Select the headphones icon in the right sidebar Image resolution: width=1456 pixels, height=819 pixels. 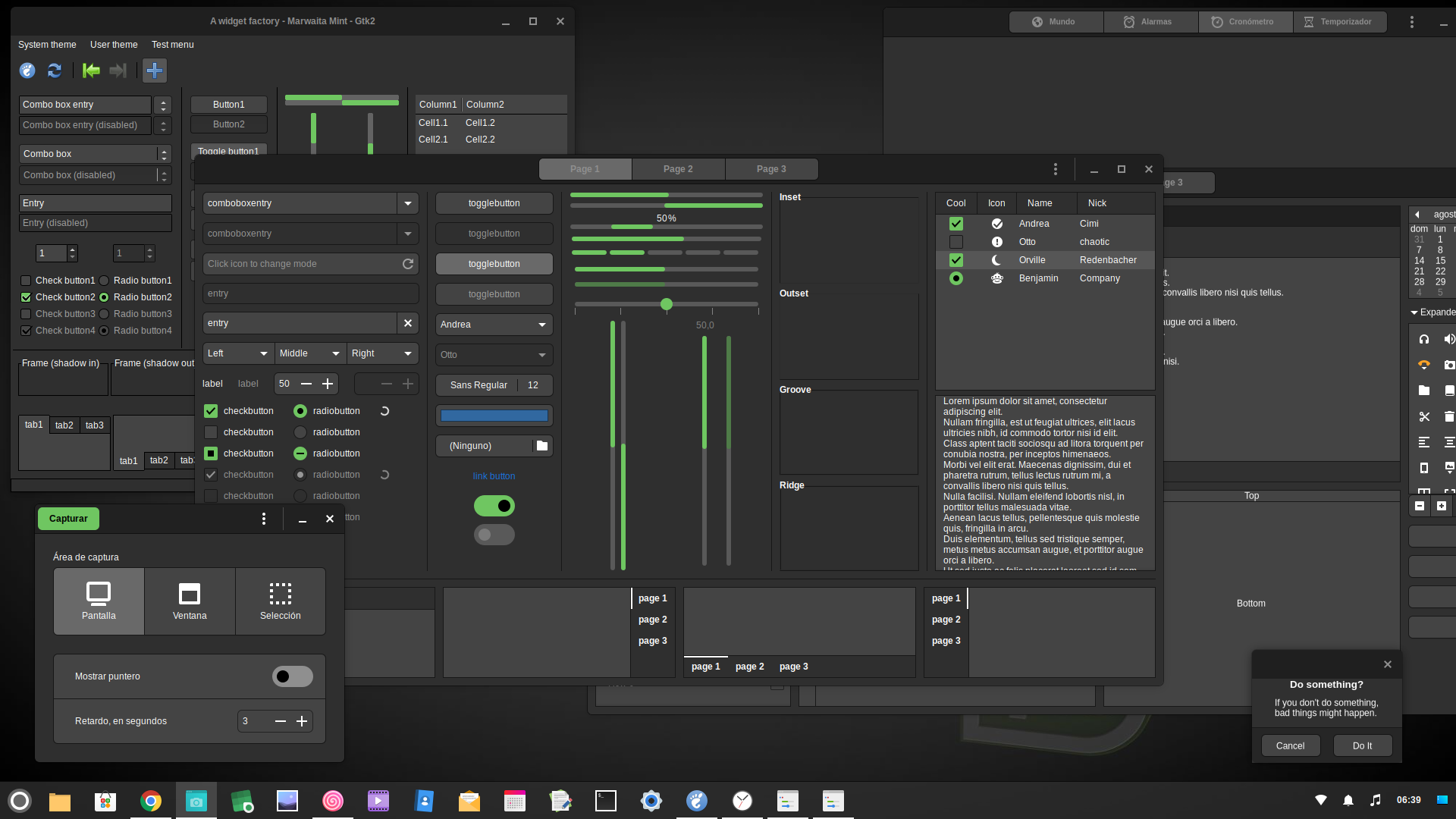[1424, 339]
